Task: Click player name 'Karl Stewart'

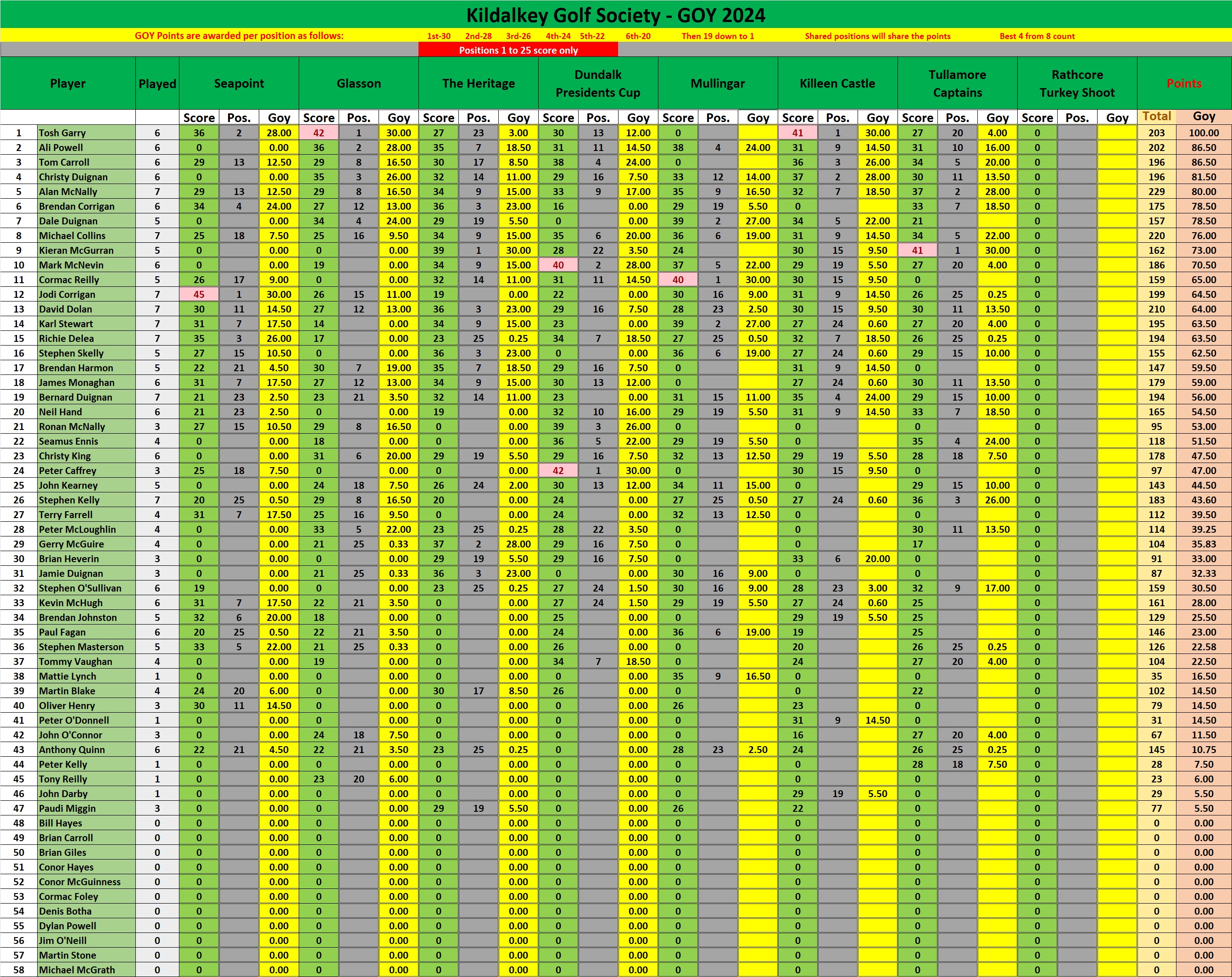Action: click(66, 324)
